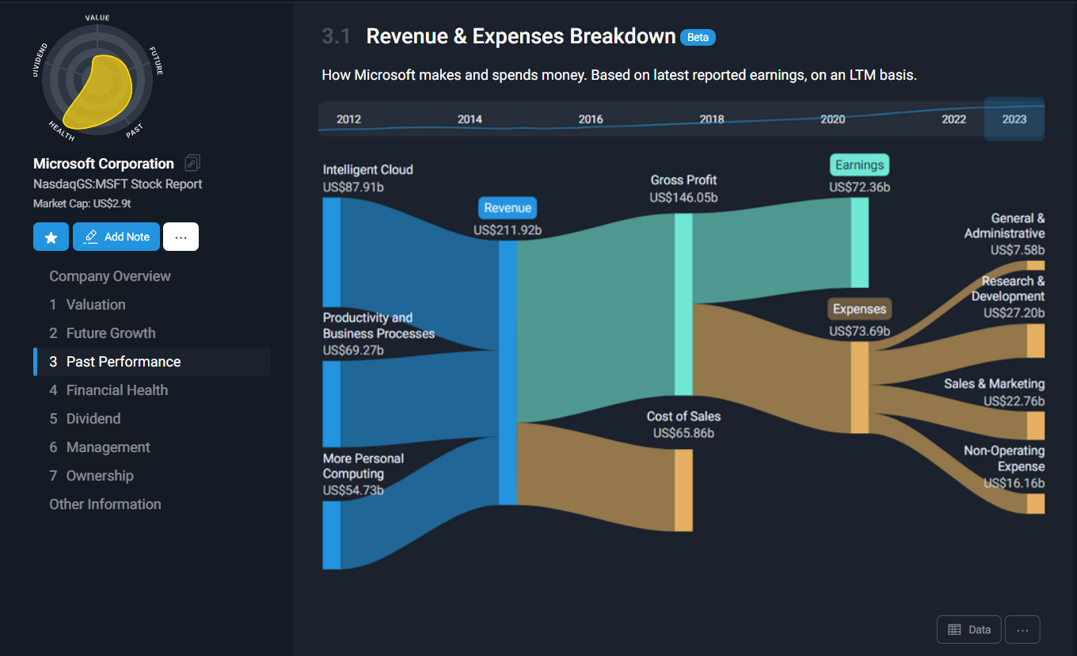Click the Gross Profit label
1077x656 pixels.
click(683, 180)
